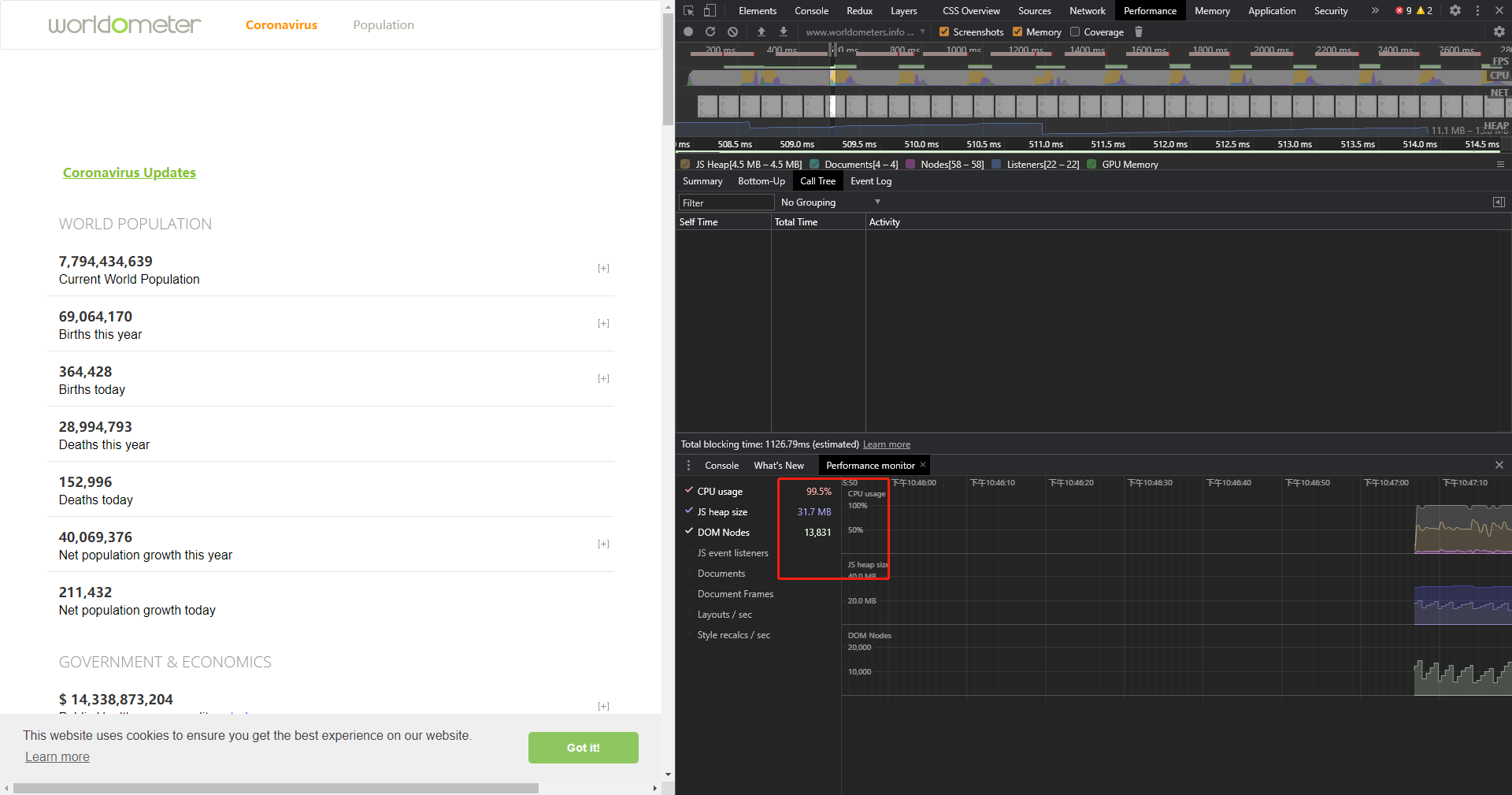Open the memory counters hamburger menu
Screen dimensions: 1512x795
(x=1500, y=165)
